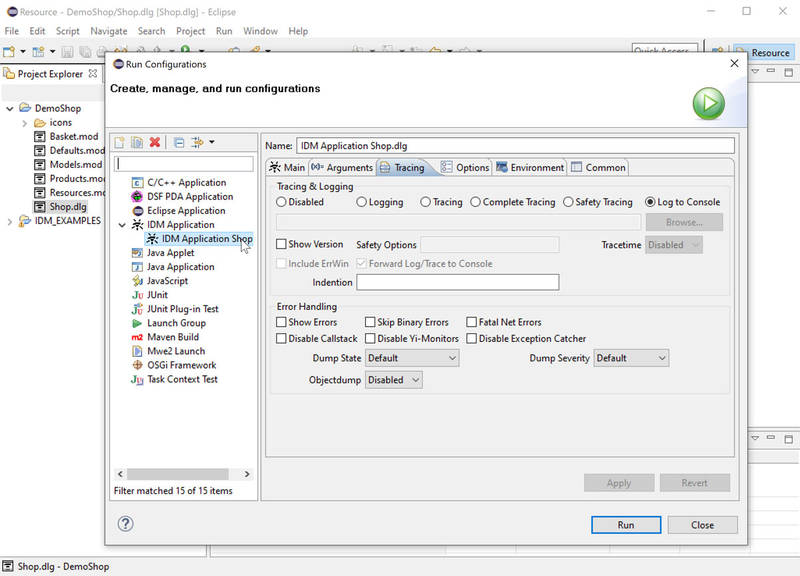Click the DSF PDA Application icon
800x576 pixels.
point(137,196)
